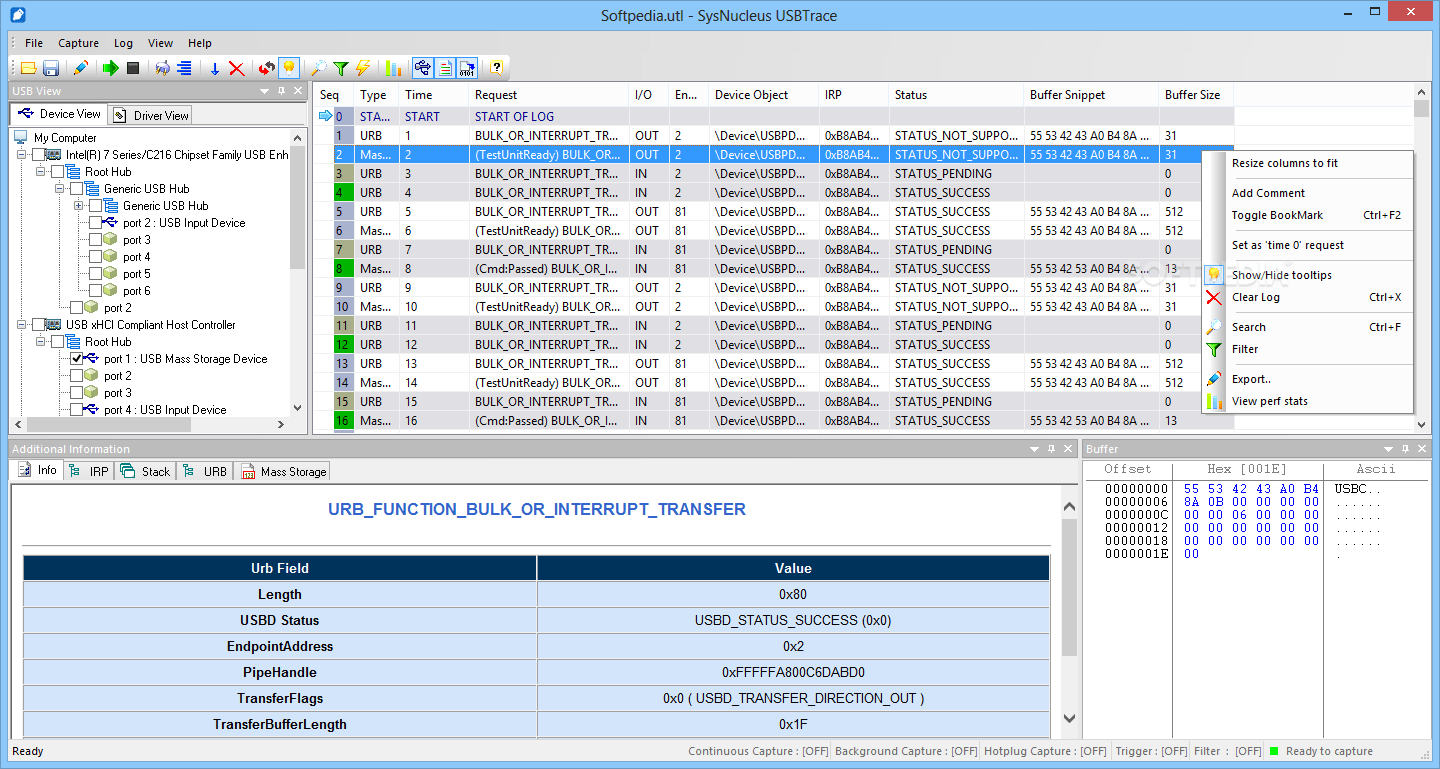
Task: Close the Additional Information panel
Action: click(1068, 449)
